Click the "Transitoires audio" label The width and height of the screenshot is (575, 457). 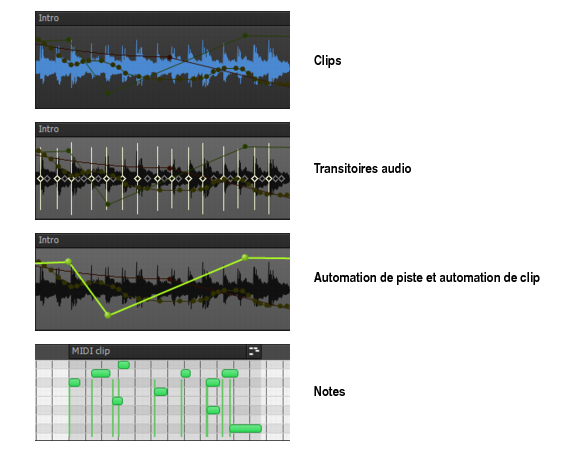362,168
